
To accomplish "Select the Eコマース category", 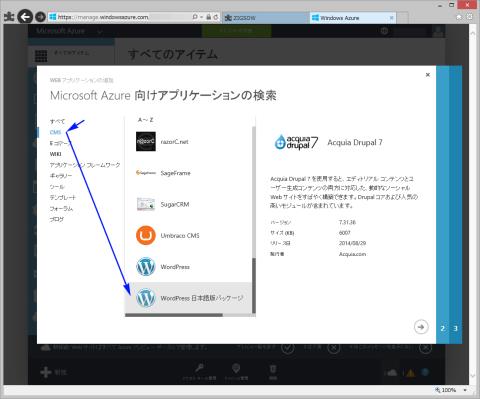I will click(x=60, y=143).
